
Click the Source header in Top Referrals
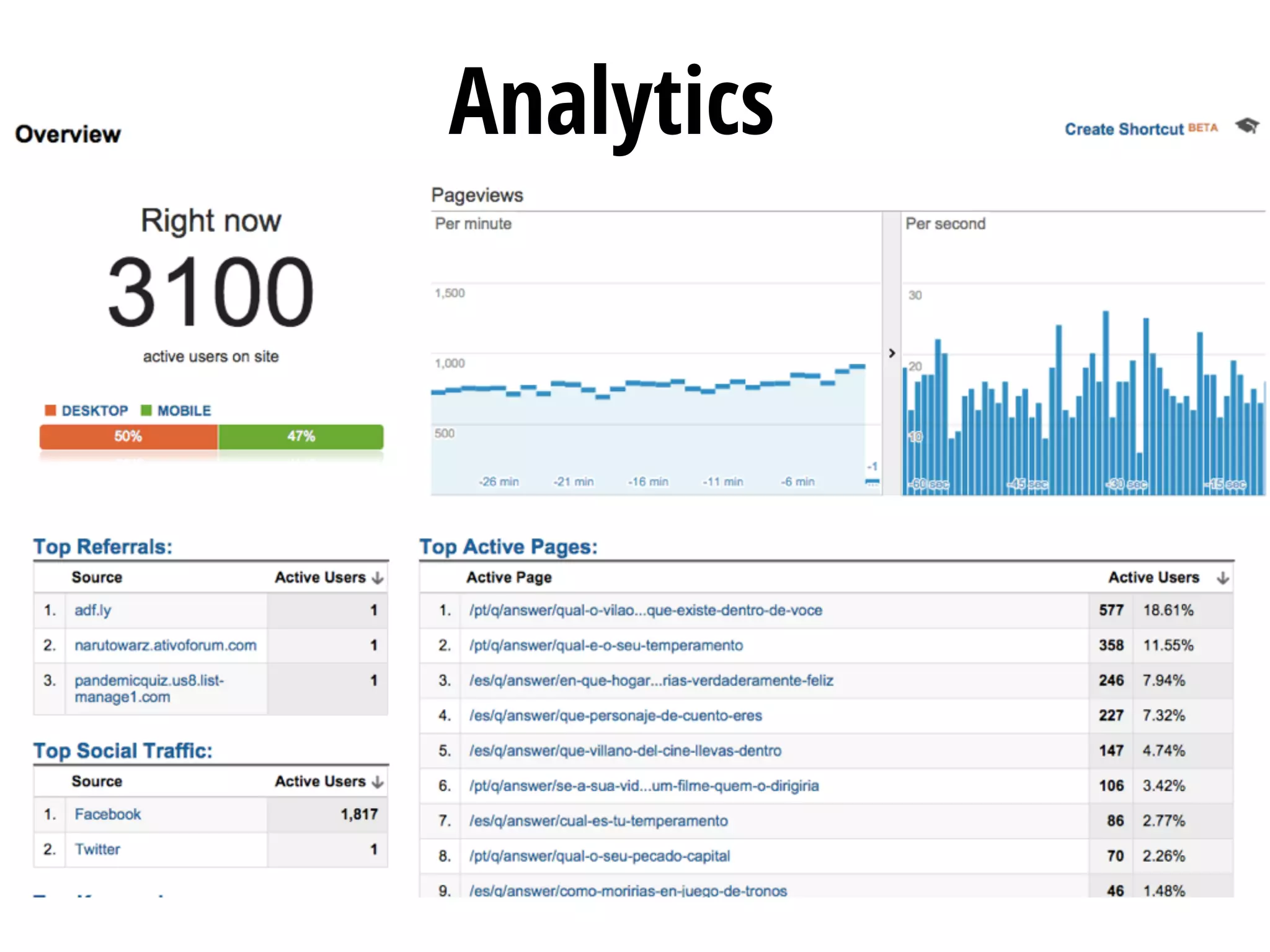tap(97, 578)
